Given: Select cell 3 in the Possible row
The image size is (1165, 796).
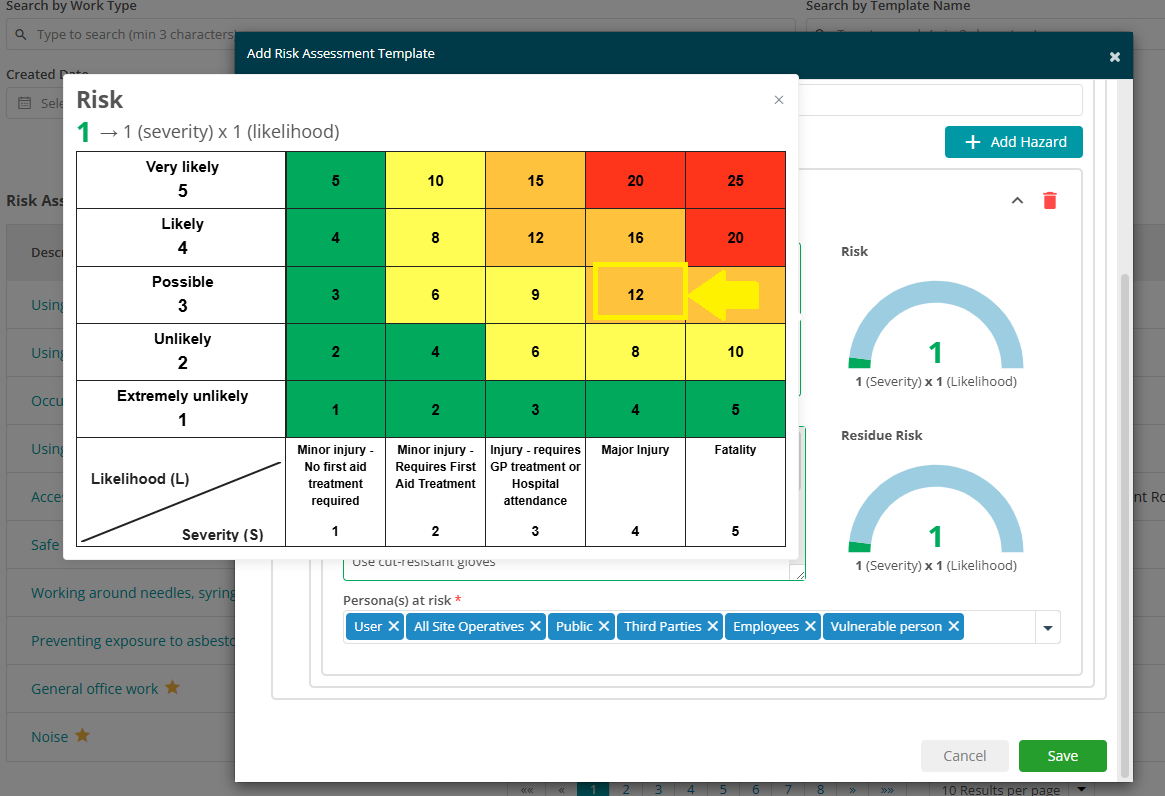Looking at the screenshot, I should [x=335, y=295].
